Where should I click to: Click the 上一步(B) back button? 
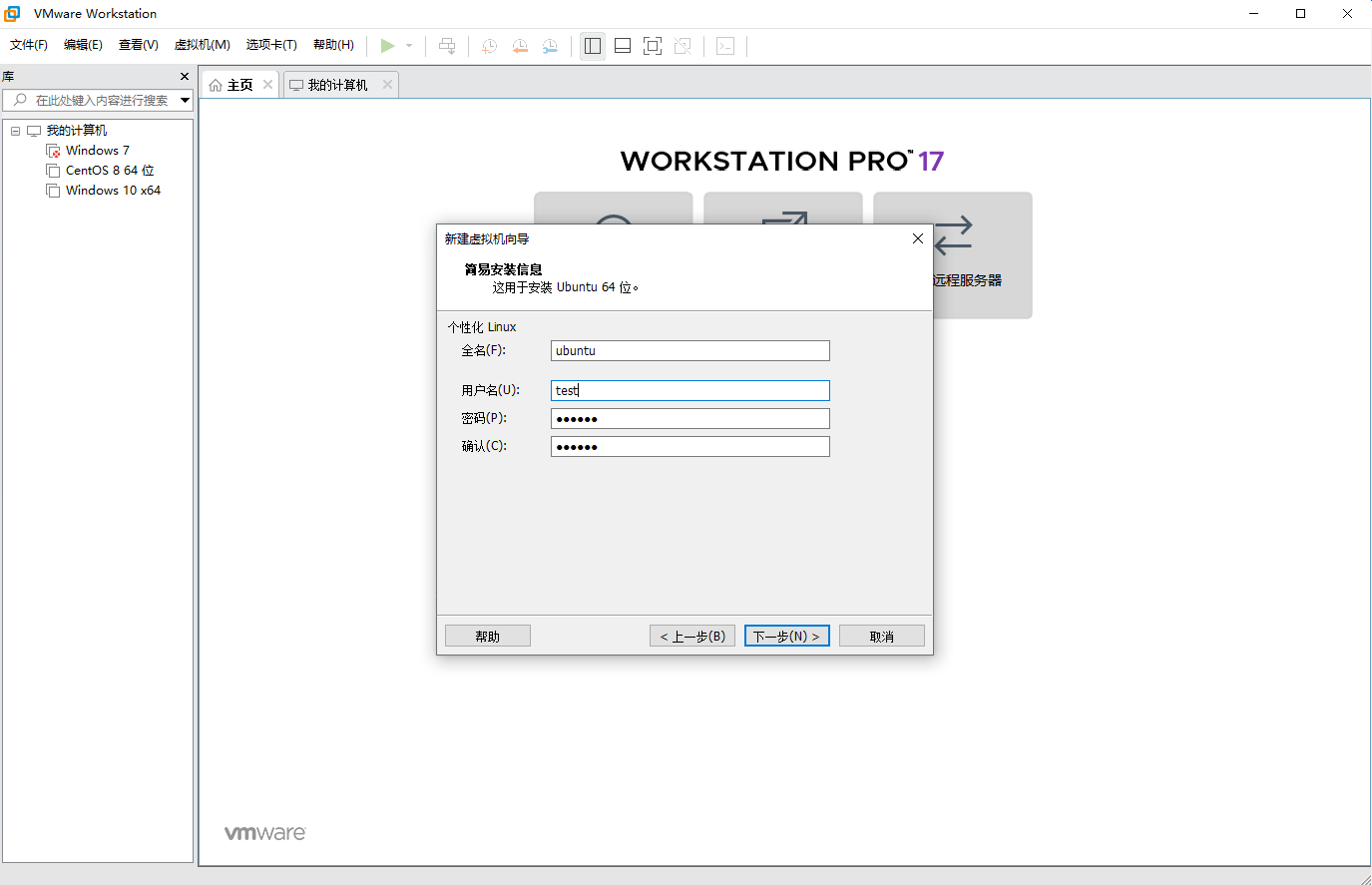[692, 637]
